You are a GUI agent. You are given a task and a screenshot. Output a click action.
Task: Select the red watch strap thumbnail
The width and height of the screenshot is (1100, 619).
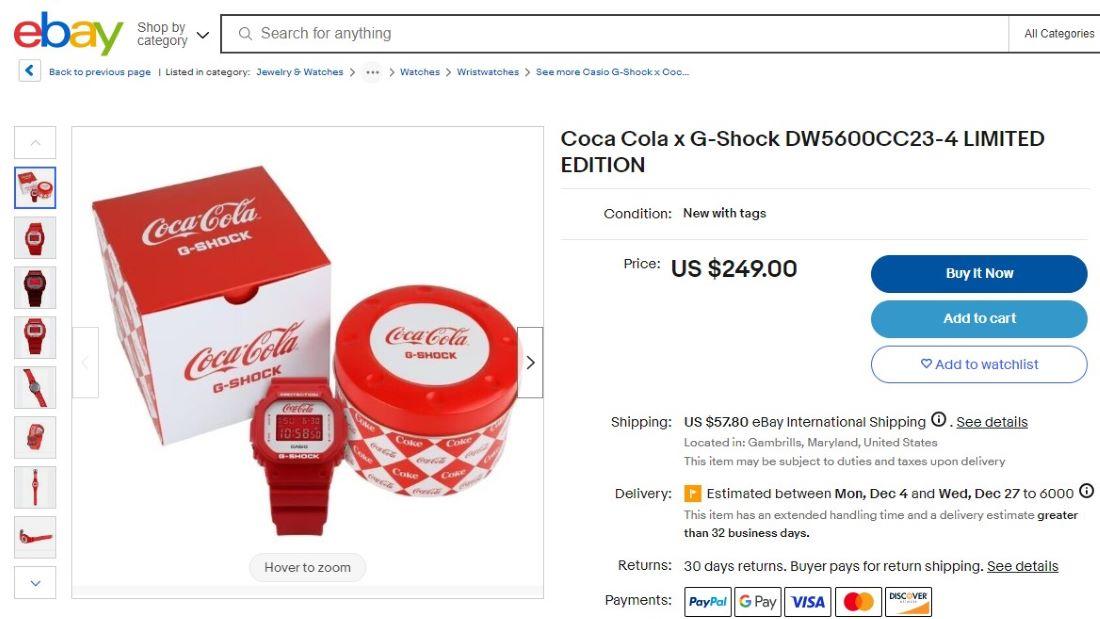coord(35,488)
